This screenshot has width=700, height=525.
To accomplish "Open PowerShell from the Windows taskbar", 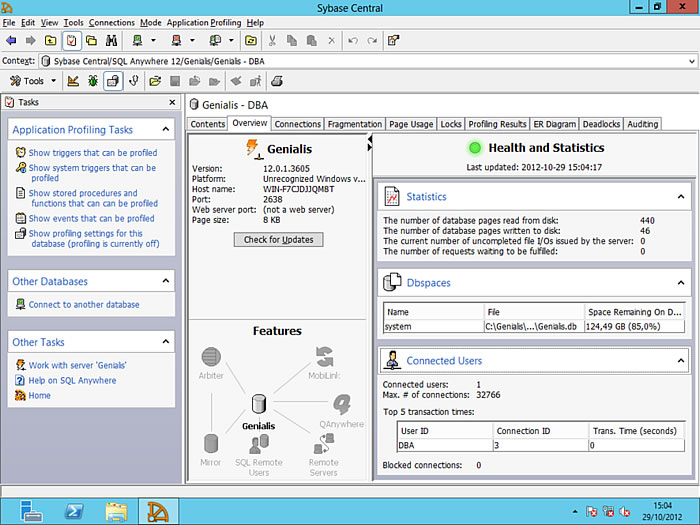I will pos(74,512).
